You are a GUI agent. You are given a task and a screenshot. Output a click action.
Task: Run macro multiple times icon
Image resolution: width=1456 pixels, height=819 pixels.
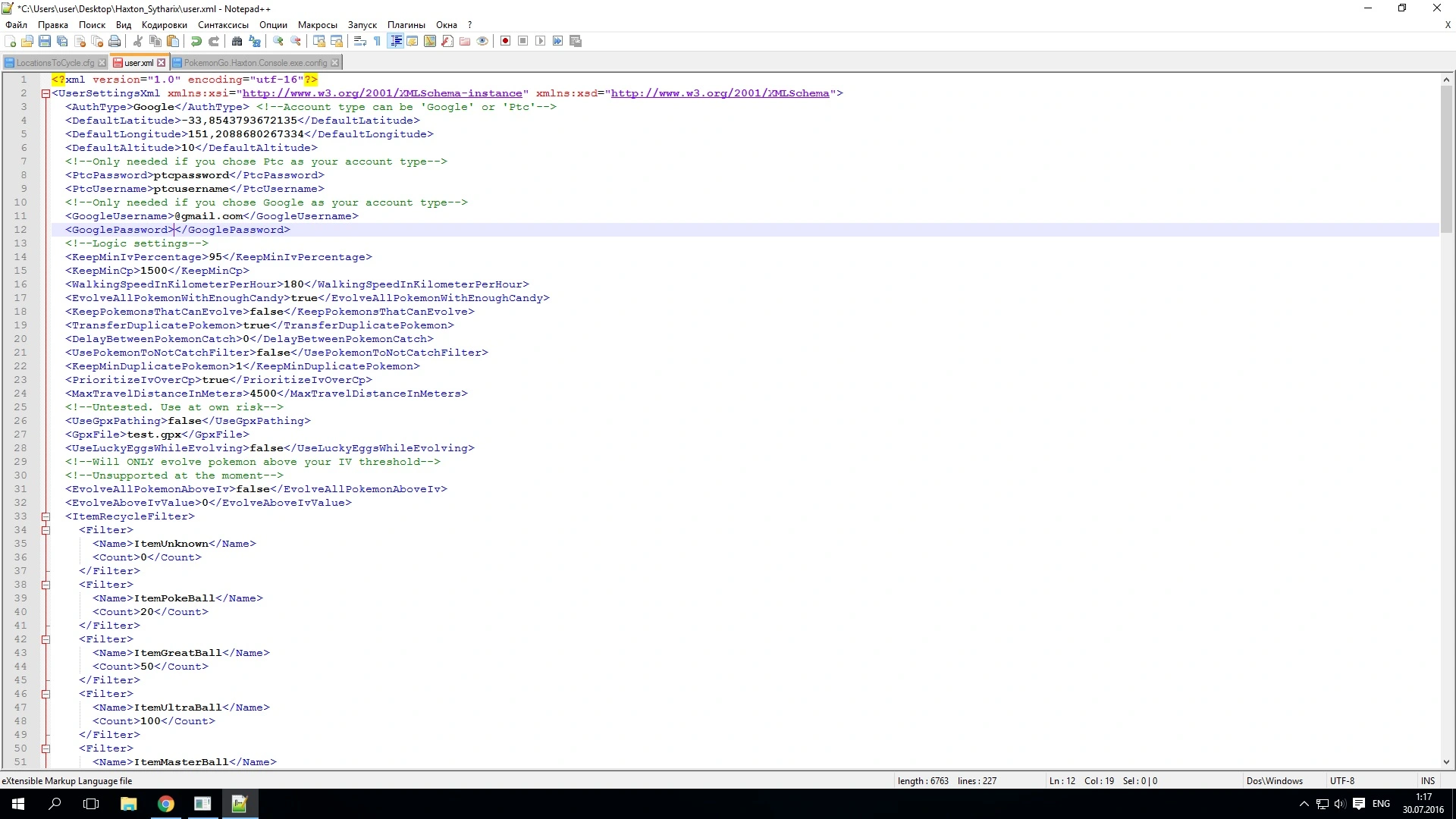pos(558,41)
